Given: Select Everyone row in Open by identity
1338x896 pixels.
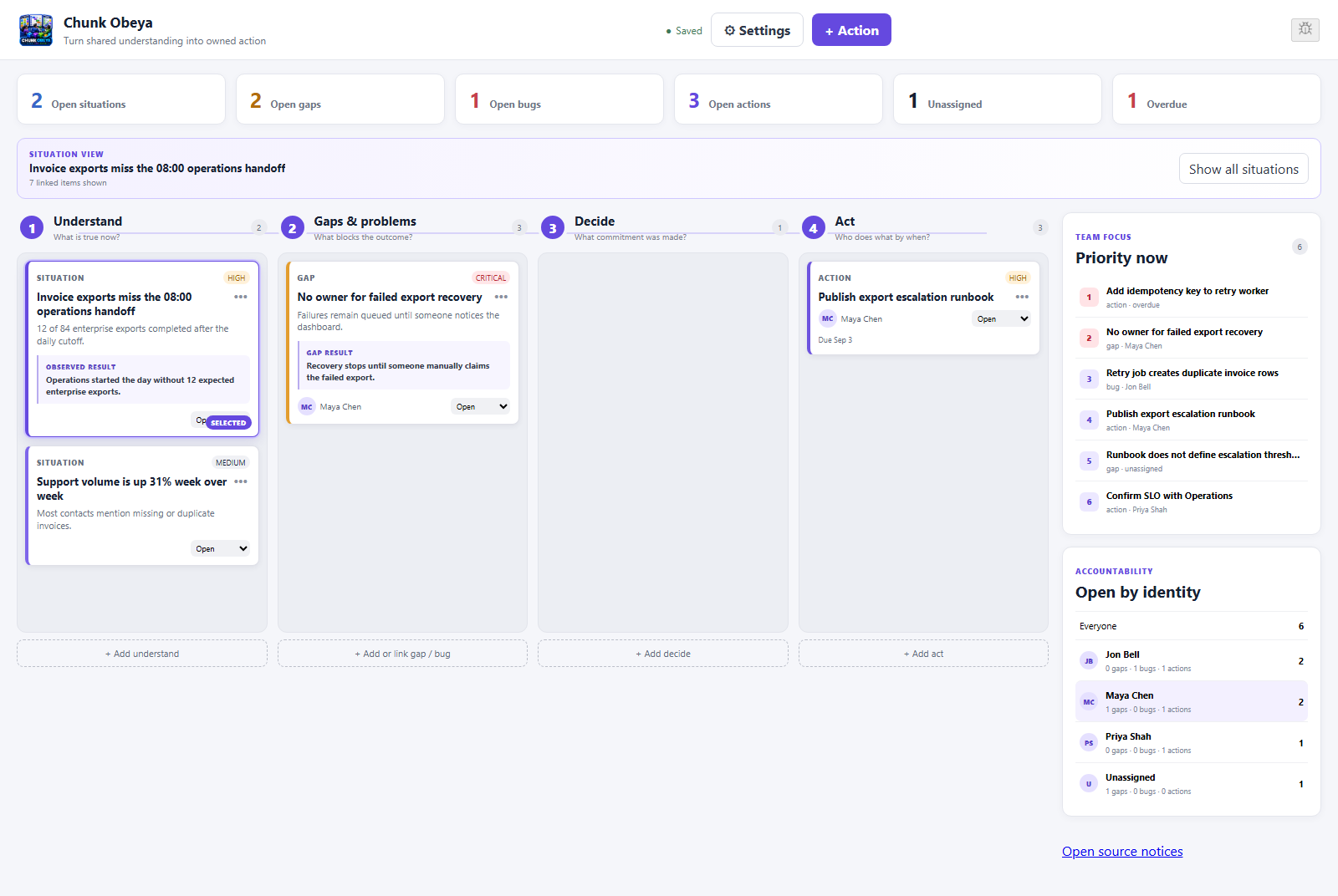Looking at the screenshot, I should [x=1192, y=626].
